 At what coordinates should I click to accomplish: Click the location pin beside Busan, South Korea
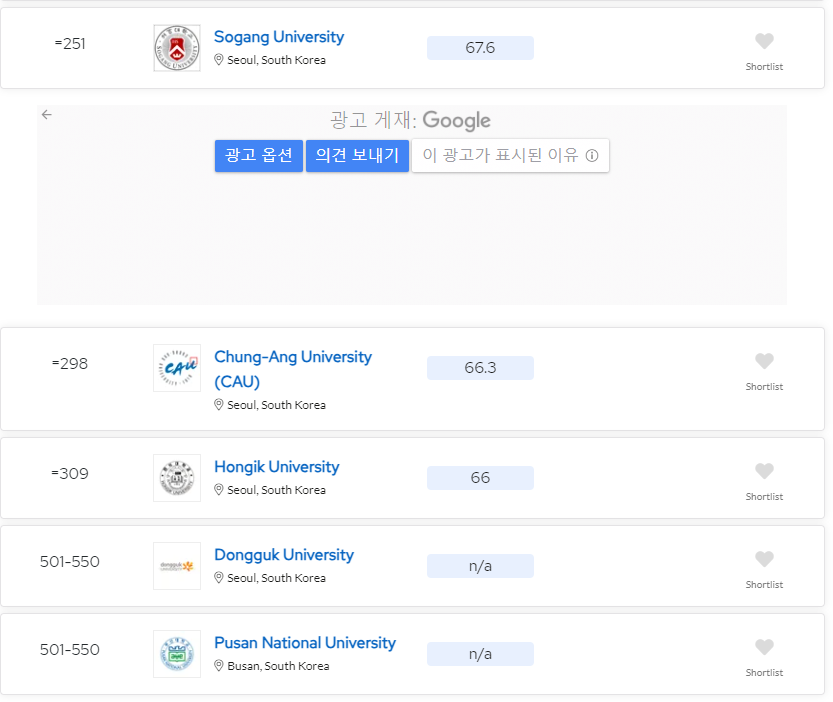click(218, 665)
